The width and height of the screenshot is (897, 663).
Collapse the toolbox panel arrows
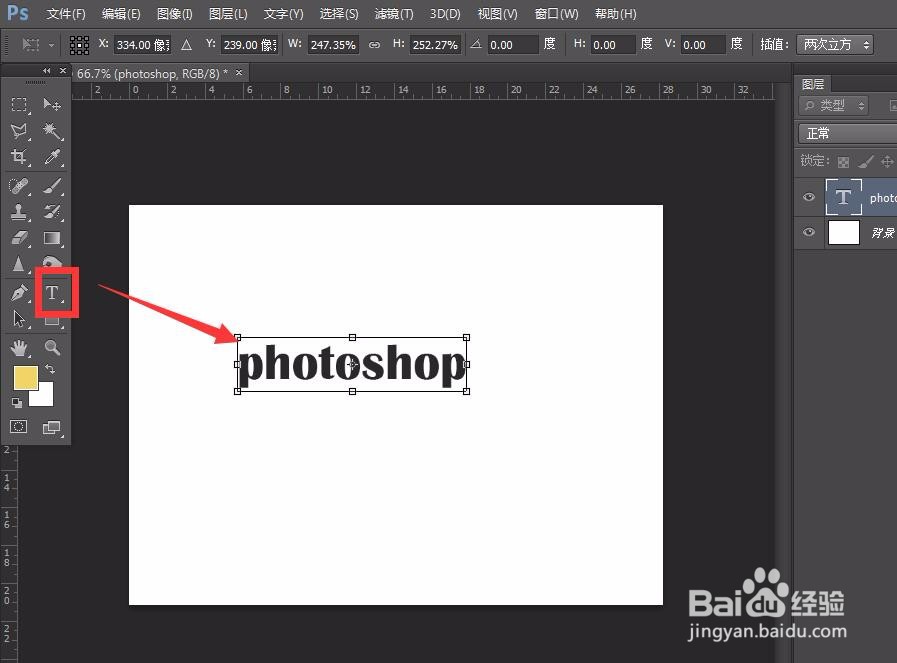coord(47,70)
